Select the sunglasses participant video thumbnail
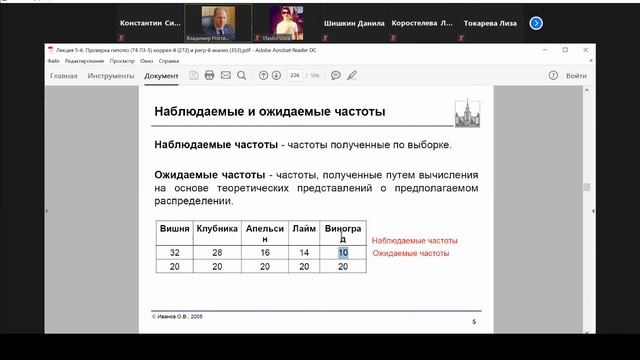Screen dimensions: 640x360 coord(286,23)
